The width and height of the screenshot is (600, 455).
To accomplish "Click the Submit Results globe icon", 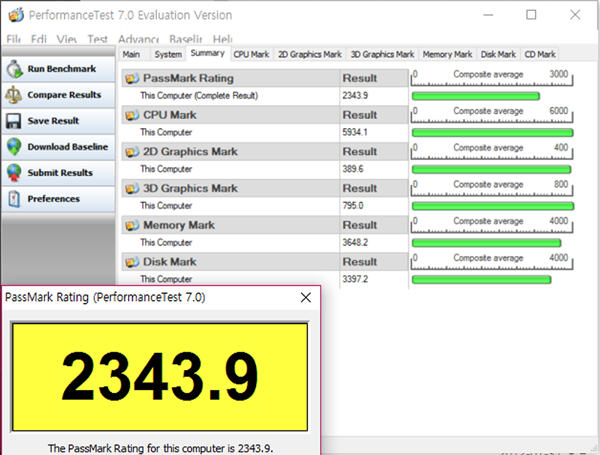I will (x=14, y=173).
